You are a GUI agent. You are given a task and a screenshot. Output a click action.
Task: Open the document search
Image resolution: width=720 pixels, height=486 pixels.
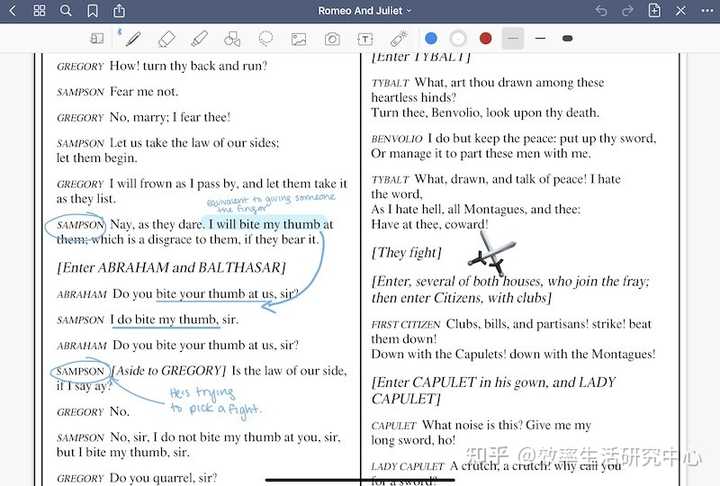point(66,10)
